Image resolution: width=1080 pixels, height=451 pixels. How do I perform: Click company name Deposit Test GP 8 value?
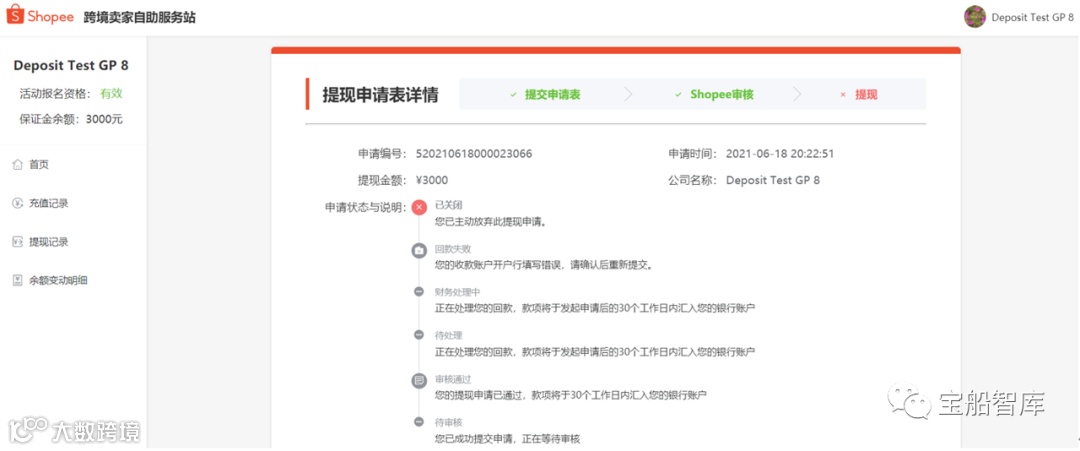(773, 180)
